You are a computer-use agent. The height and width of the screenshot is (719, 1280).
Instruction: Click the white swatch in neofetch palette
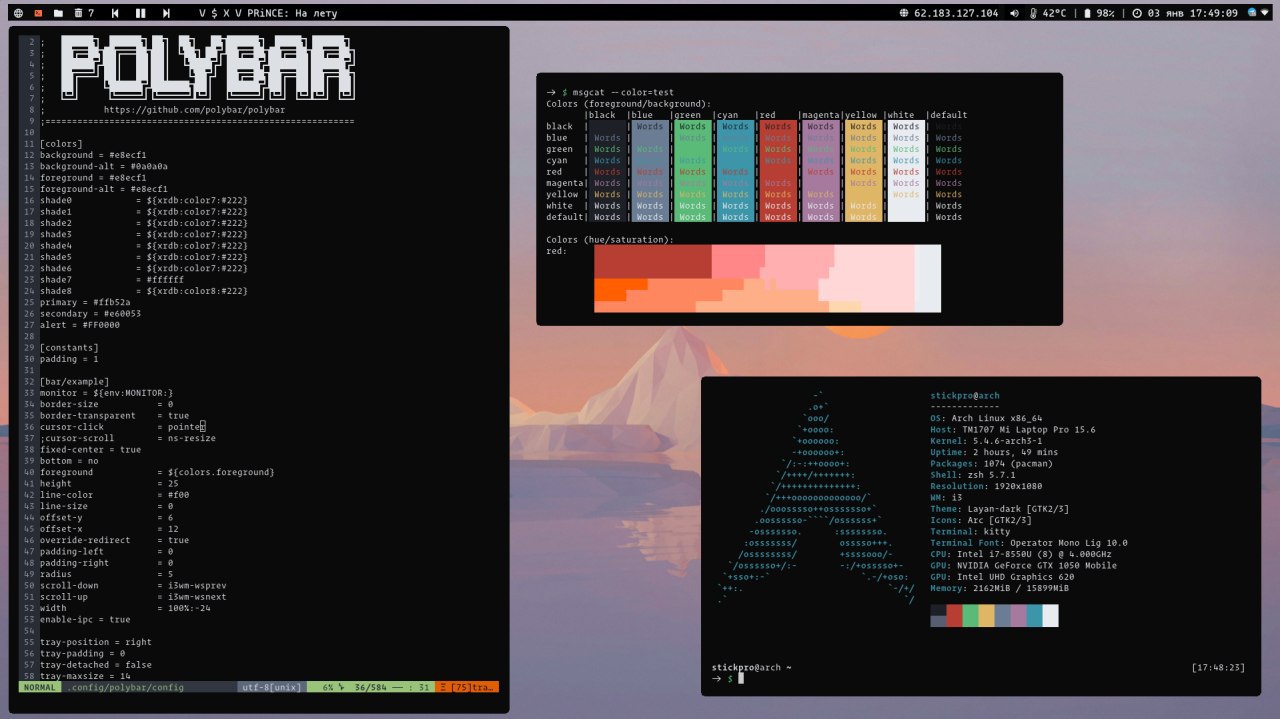point(1050,615)
